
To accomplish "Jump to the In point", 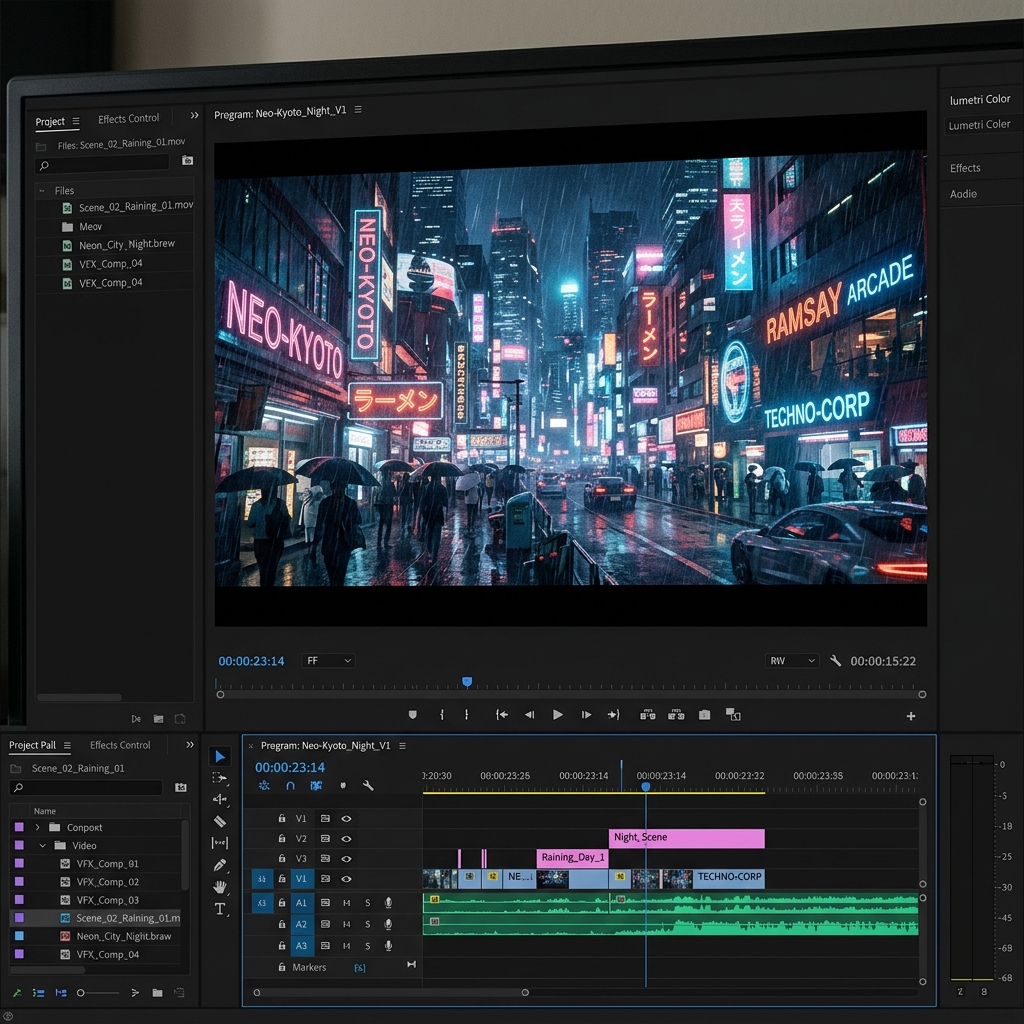I will pos(502,715).
